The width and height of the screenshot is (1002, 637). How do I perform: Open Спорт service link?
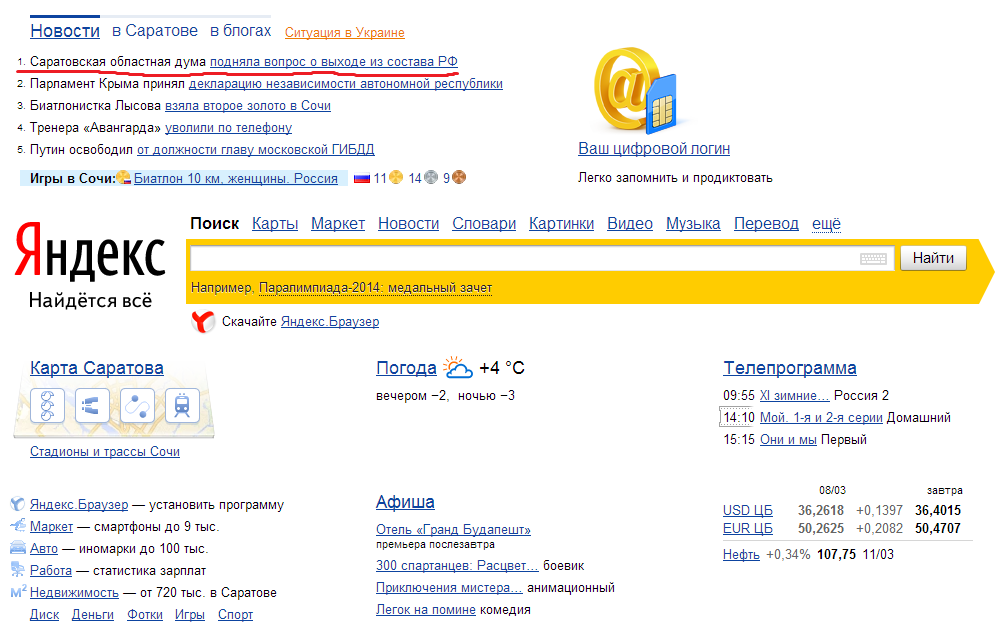235,615
